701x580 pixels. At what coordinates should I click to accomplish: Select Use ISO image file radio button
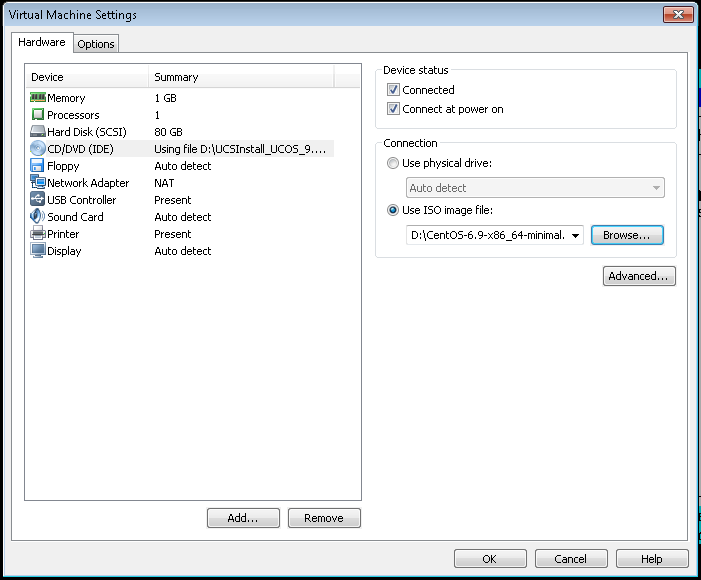(x=393, y=210)
